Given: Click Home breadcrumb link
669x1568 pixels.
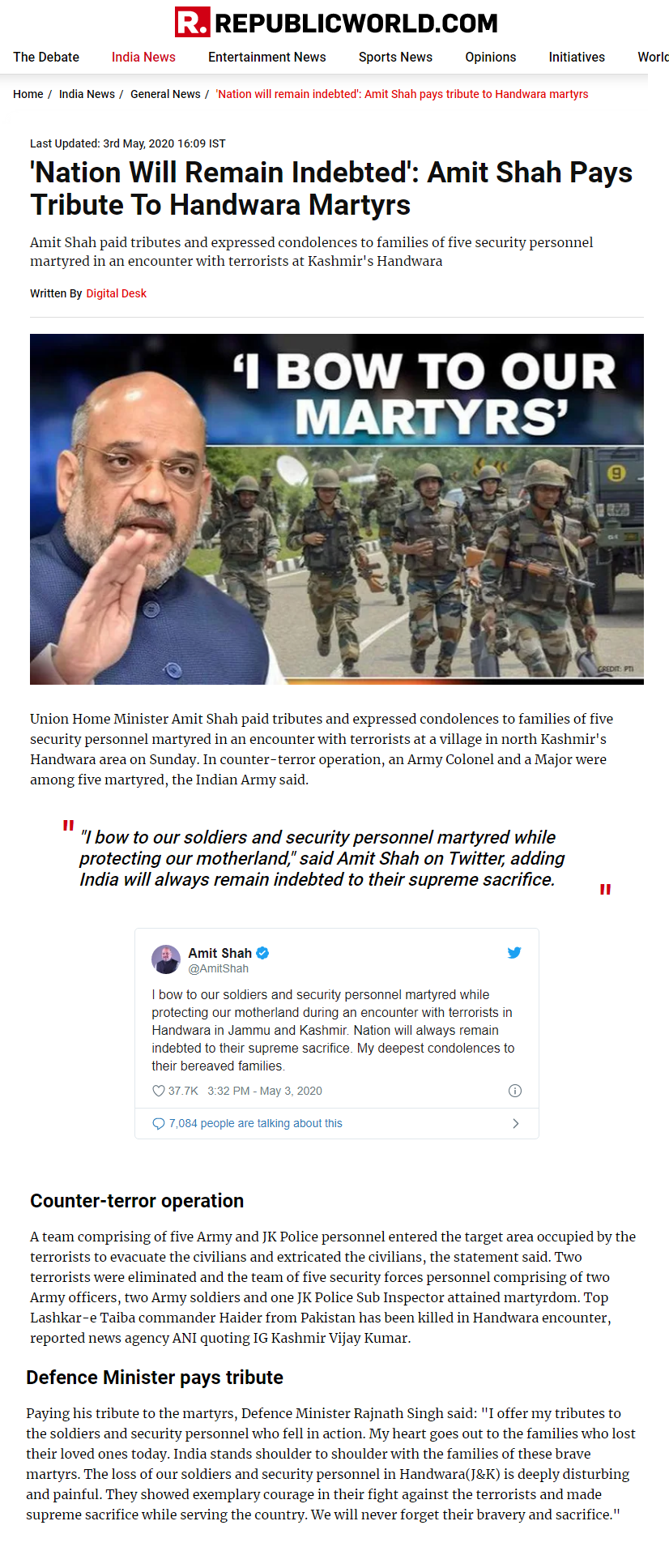Looking at the screenshot, I should point(28,94).
